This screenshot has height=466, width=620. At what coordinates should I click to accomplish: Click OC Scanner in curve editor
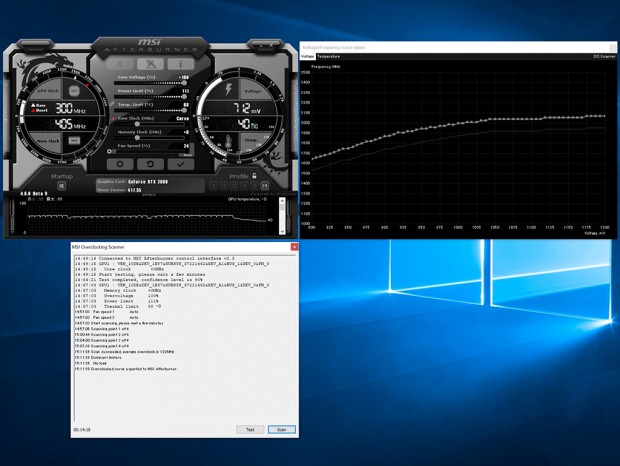coord(604,57)
